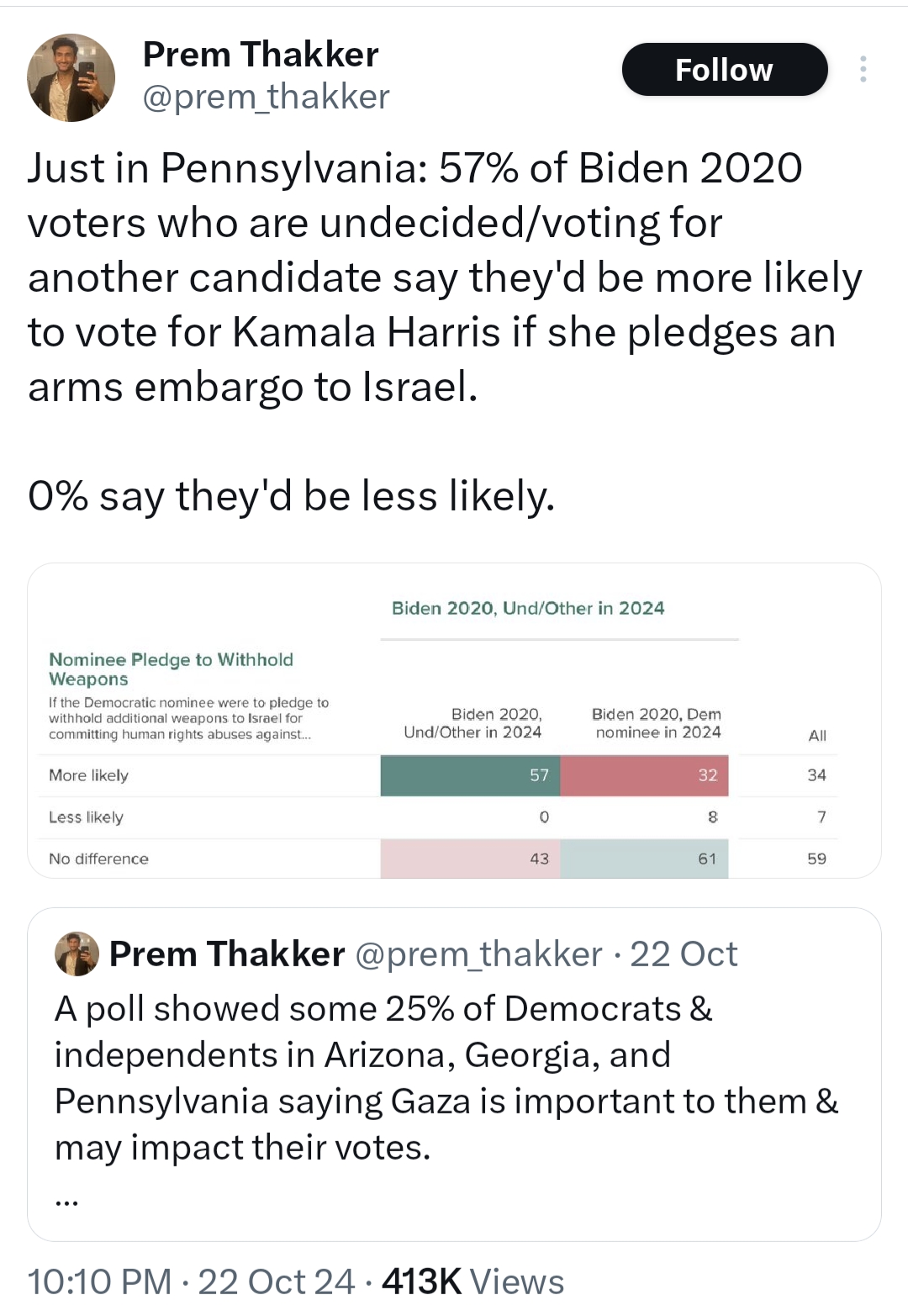The height and width of the screenshot is (1316, 908).
Task: Click Prem Thakker's name in the quoted tweet
Action: [x=227, y=954]
